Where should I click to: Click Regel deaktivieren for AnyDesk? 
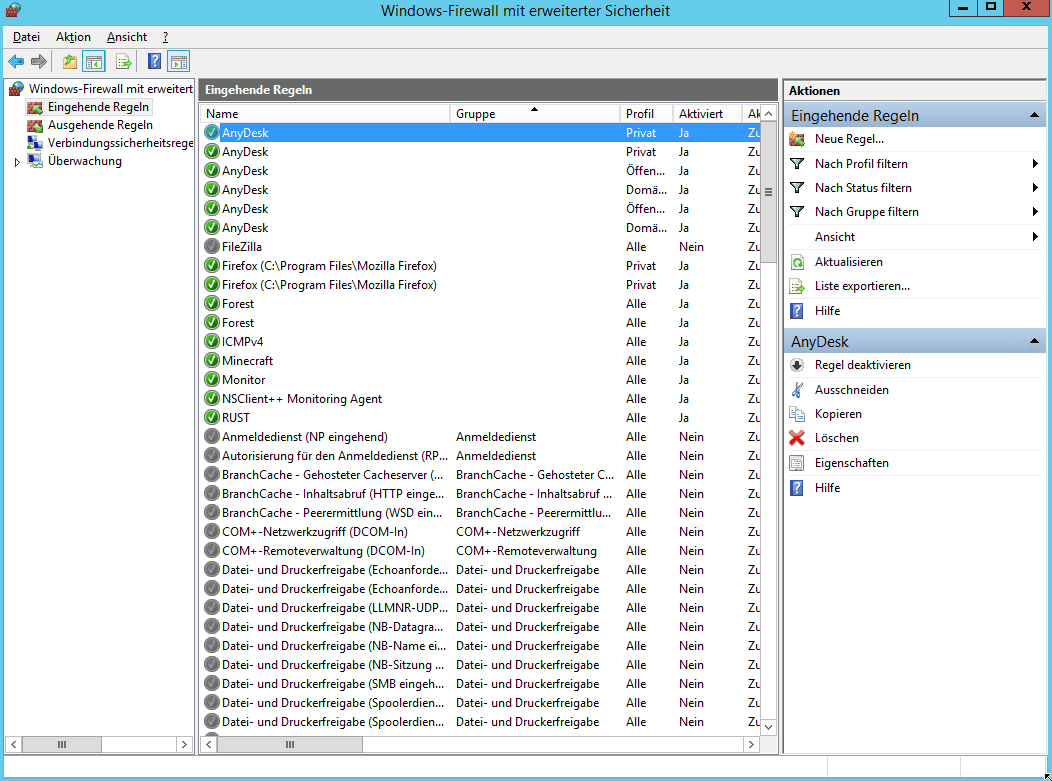(862, 366)
